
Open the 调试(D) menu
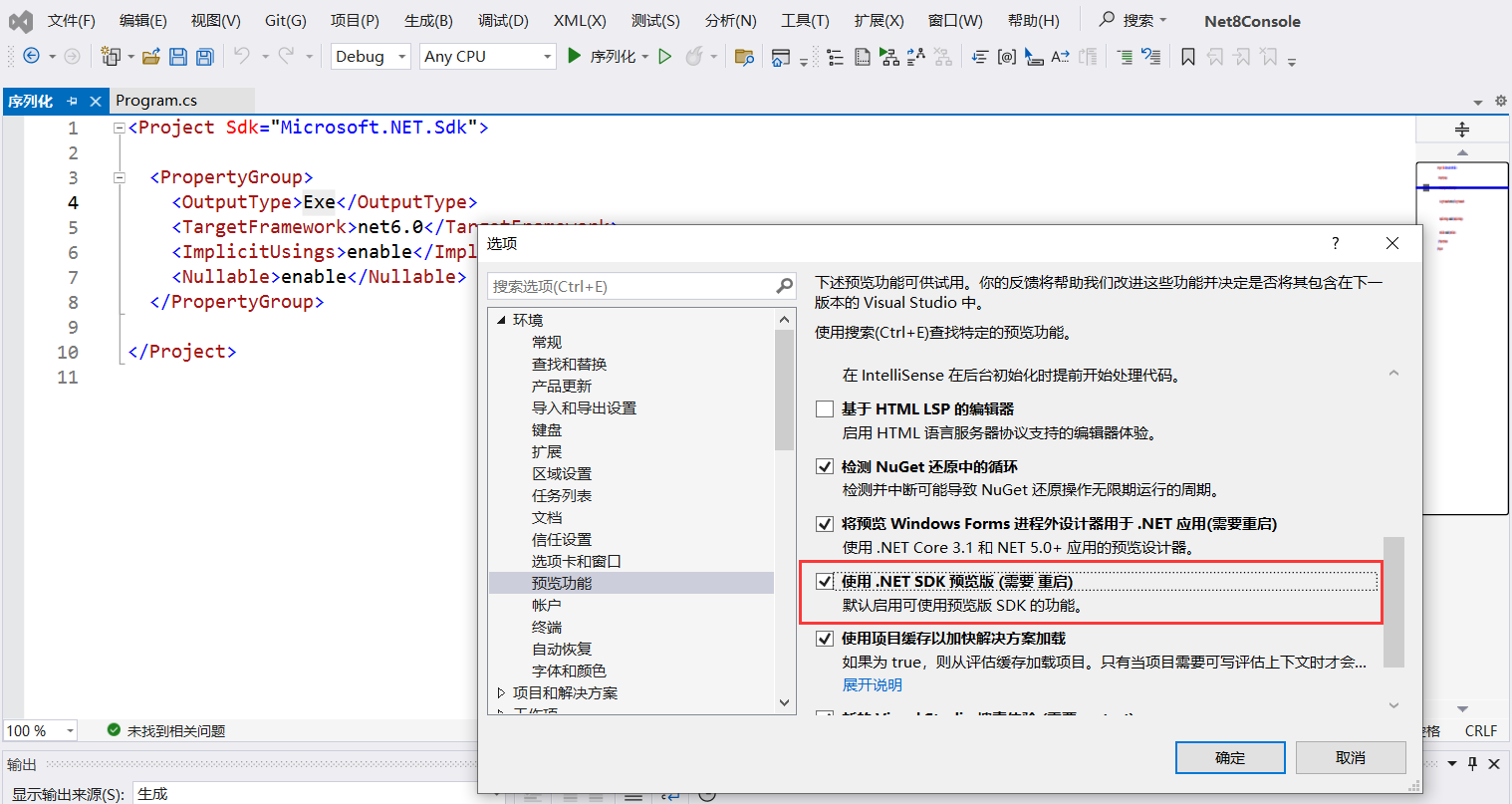coord(503,20)
